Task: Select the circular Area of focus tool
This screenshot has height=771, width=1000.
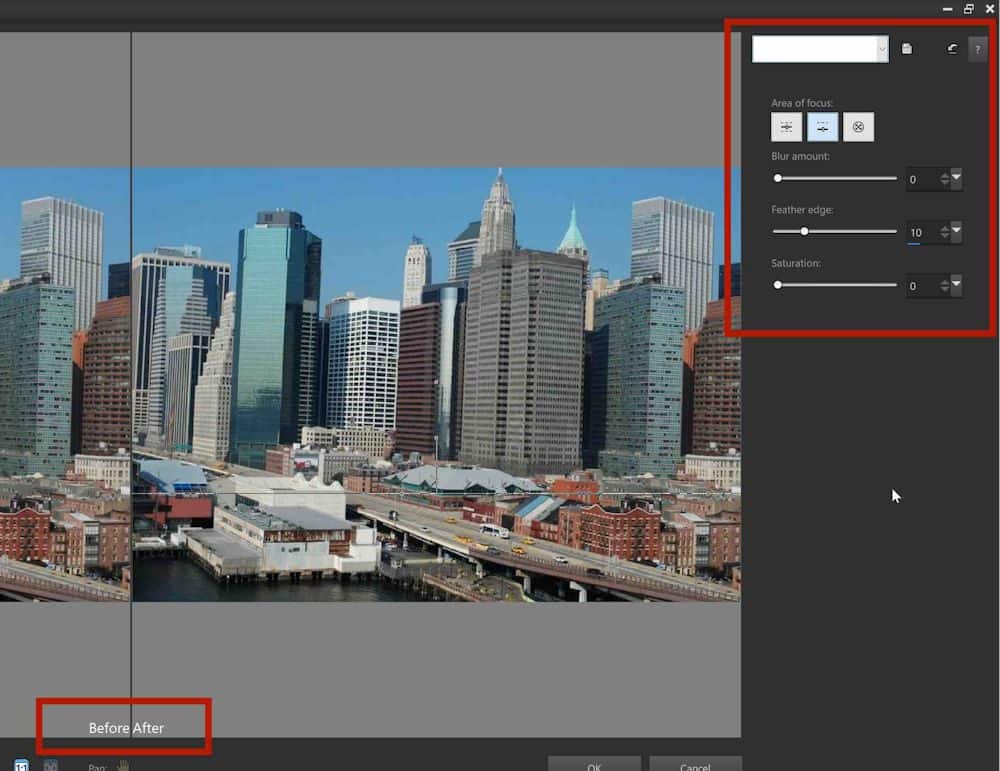Action: 859,126
